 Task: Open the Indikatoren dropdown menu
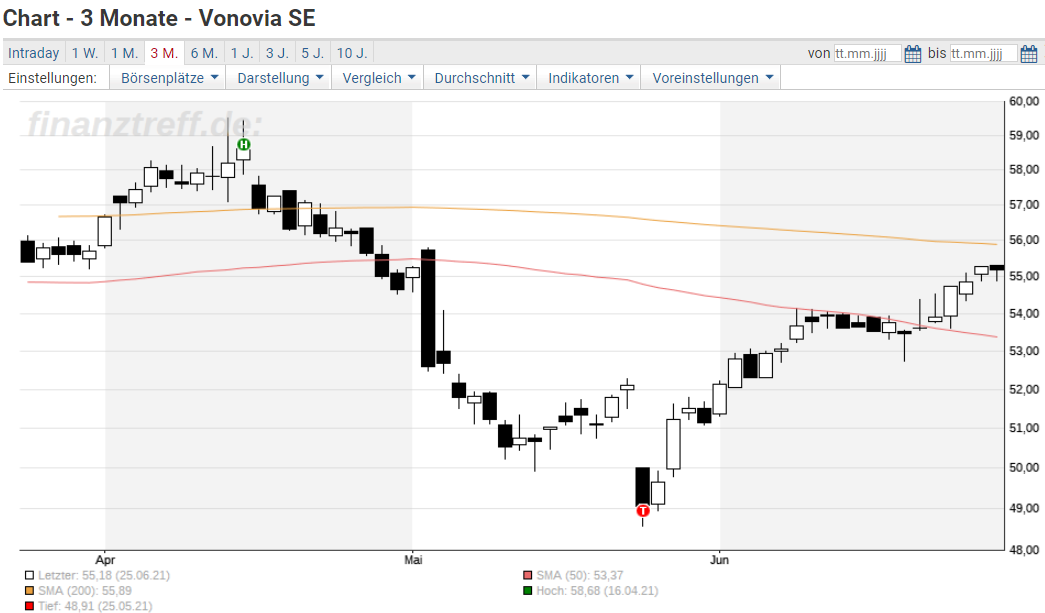coord(590,78)
